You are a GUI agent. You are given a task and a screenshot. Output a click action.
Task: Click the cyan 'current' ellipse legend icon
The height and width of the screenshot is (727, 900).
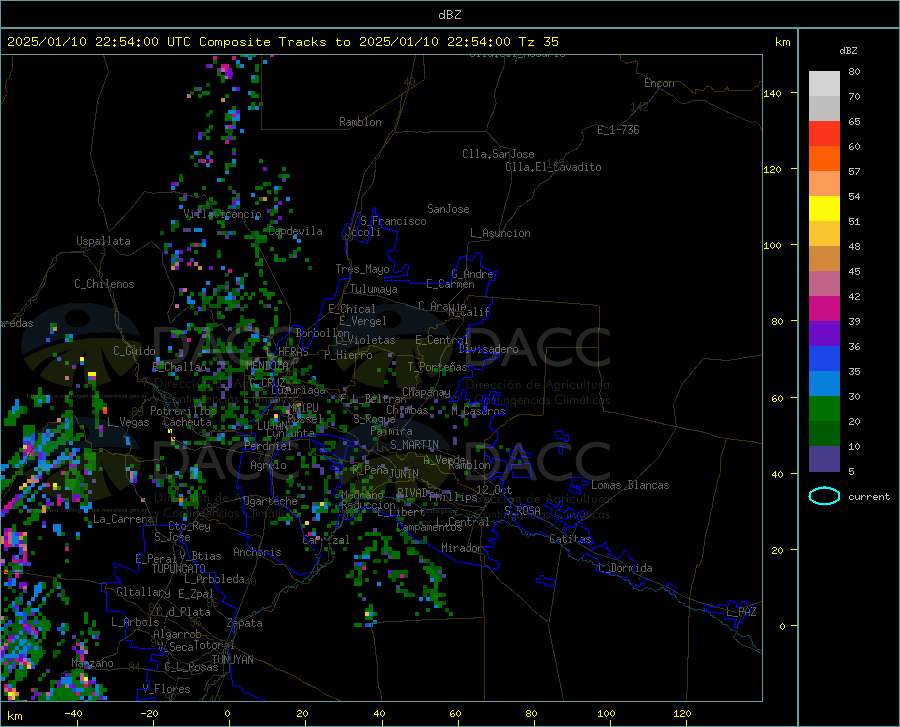[824, 496]
